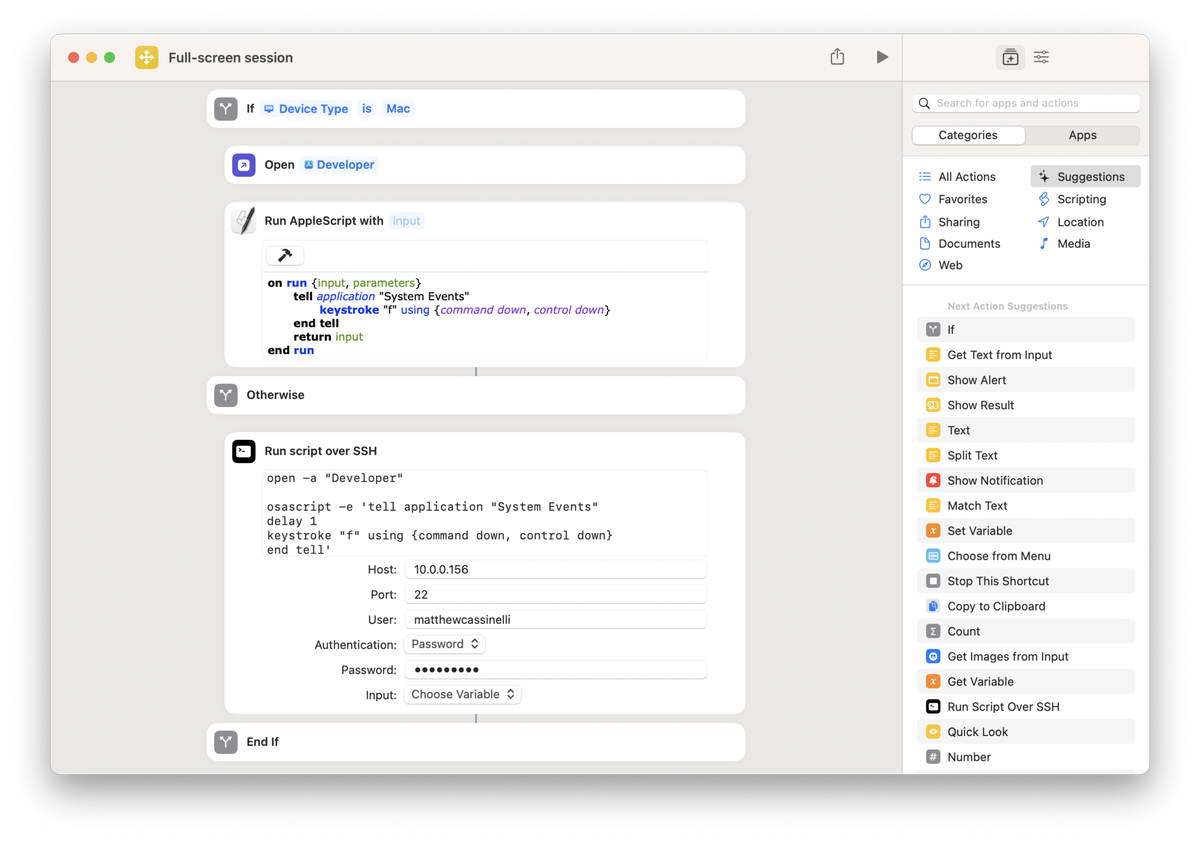Run the shortcut with the play button

pyautogui.click(x=882, y=57)
